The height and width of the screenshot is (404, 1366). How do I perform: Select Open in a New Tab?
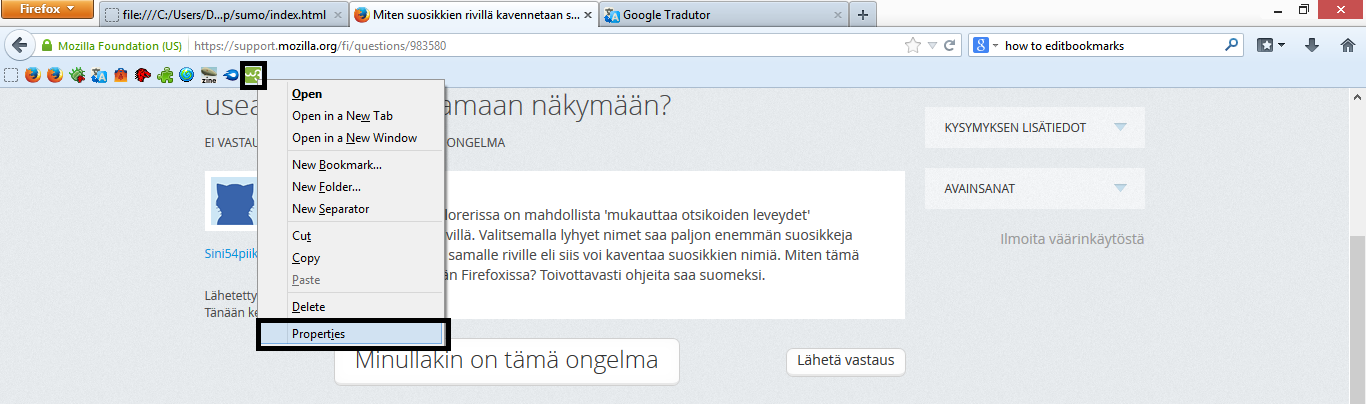tap(342, 116)
